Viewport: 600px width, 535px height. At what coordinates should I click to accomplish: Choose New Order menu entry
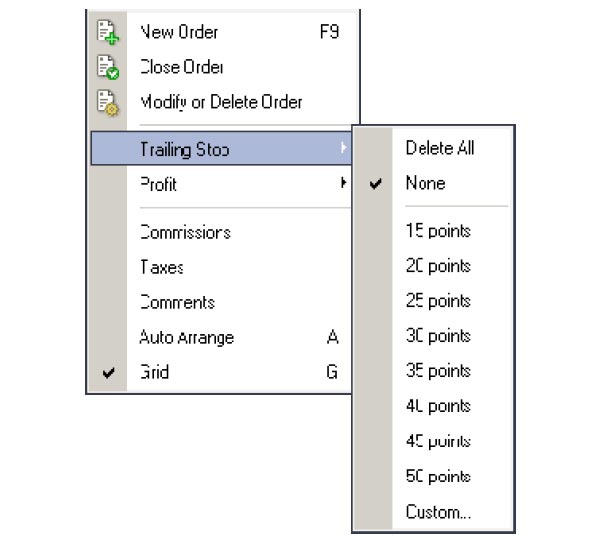(x=179, y=32)
